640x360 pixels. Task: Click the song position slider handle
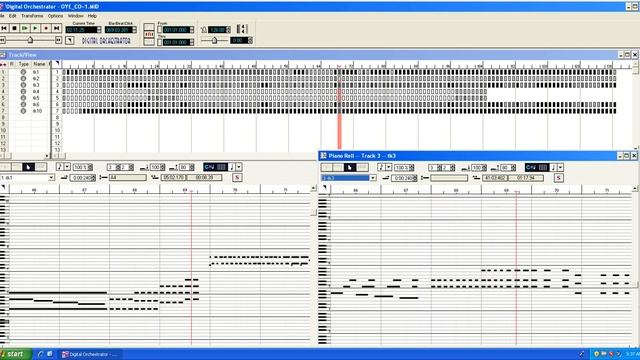click(30, 40)
